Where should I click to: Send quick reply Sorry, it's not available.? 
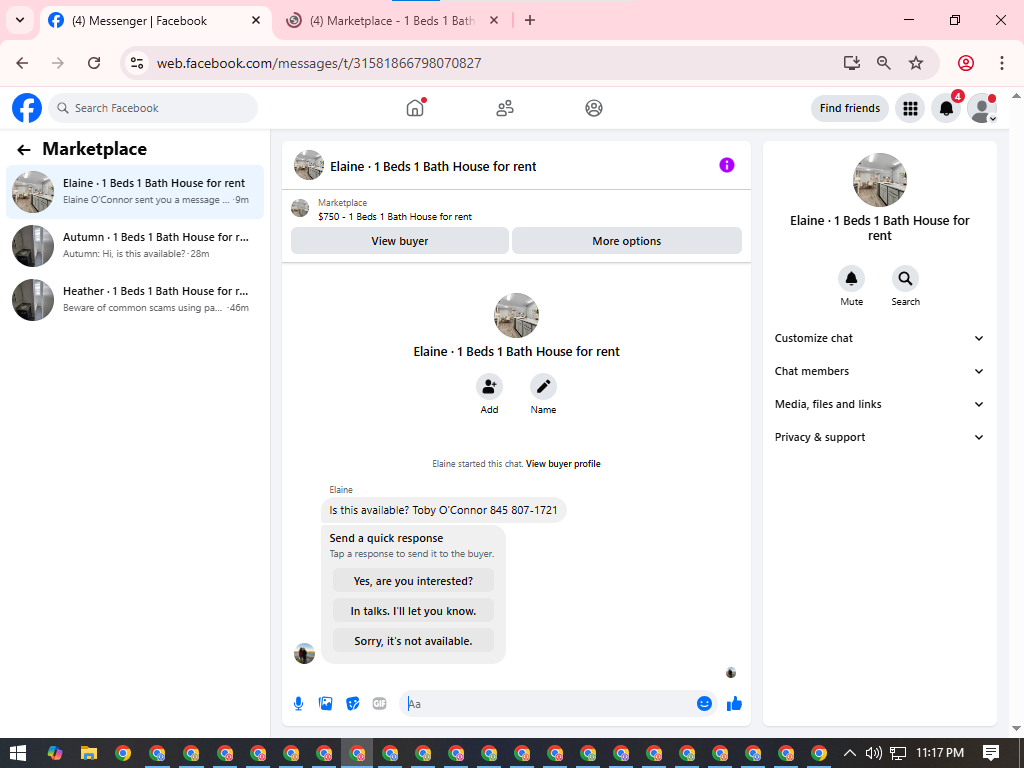pos(413,641)
